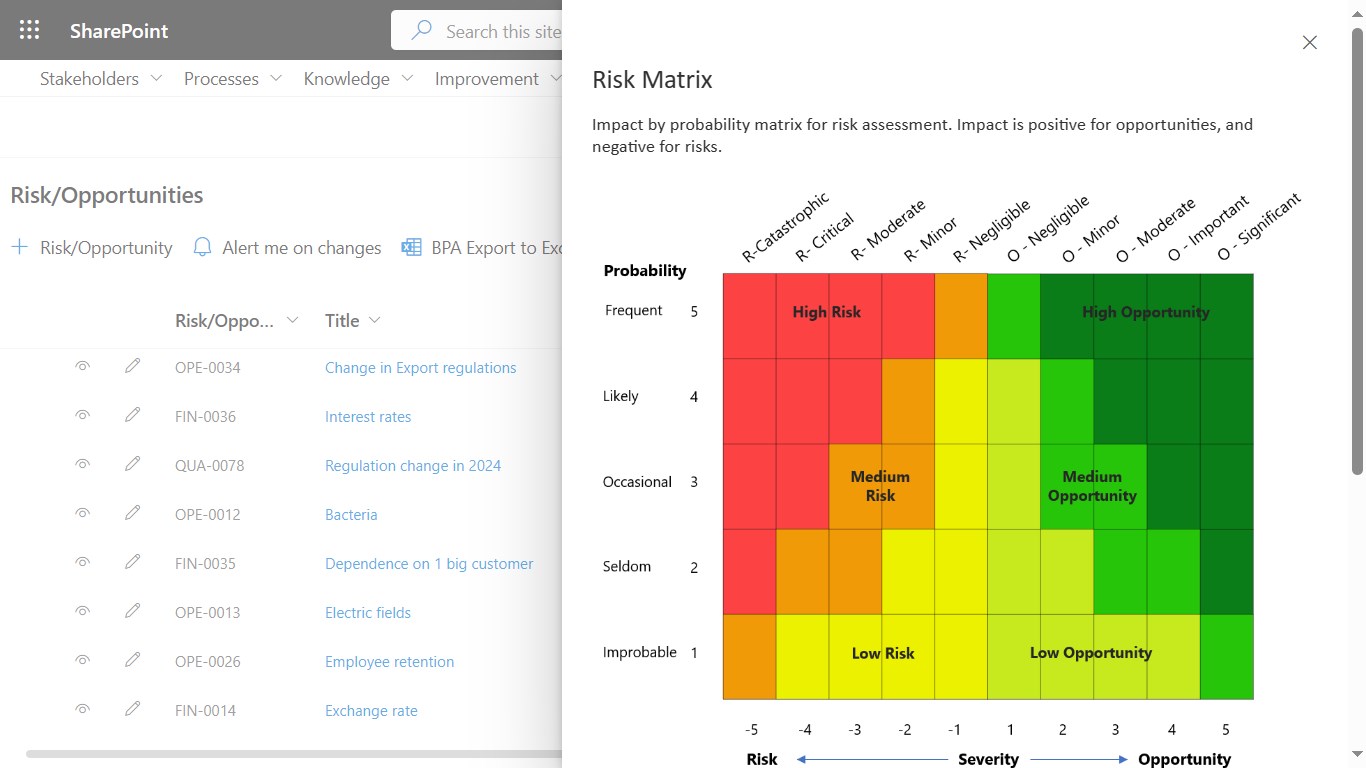Click the search magnifier icon

(x=422, y=31)
